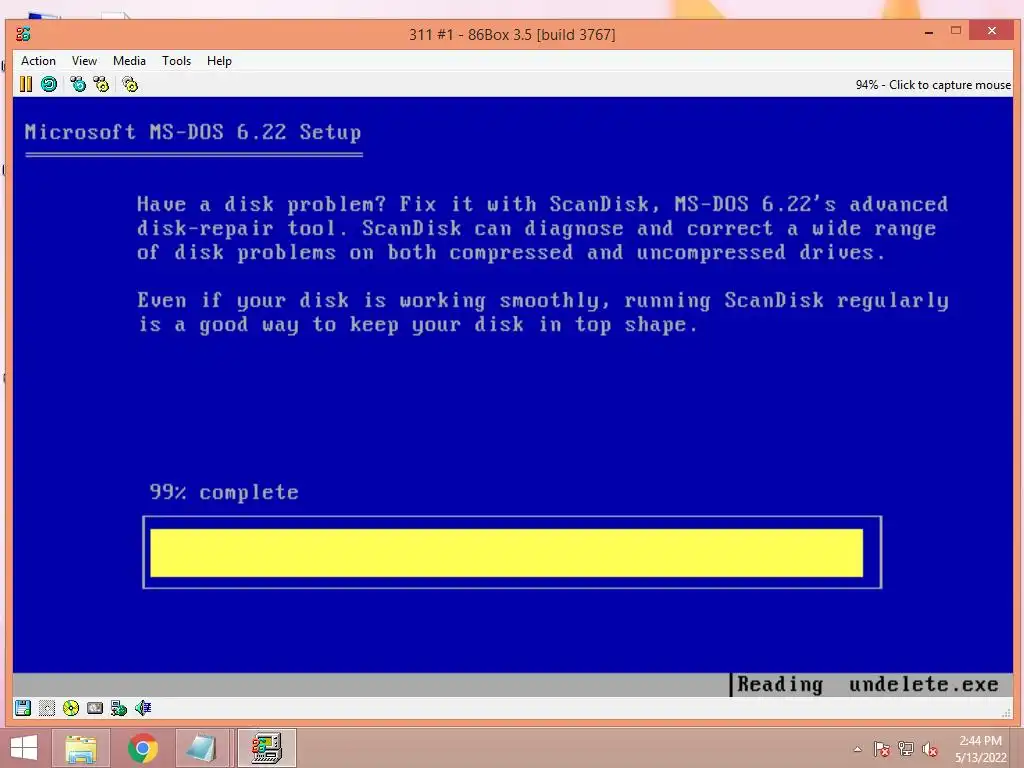The height and width of the screenshot is (768, 1024).
Task: Open File Explorer from the taskbar
Action: click(81, 748)
